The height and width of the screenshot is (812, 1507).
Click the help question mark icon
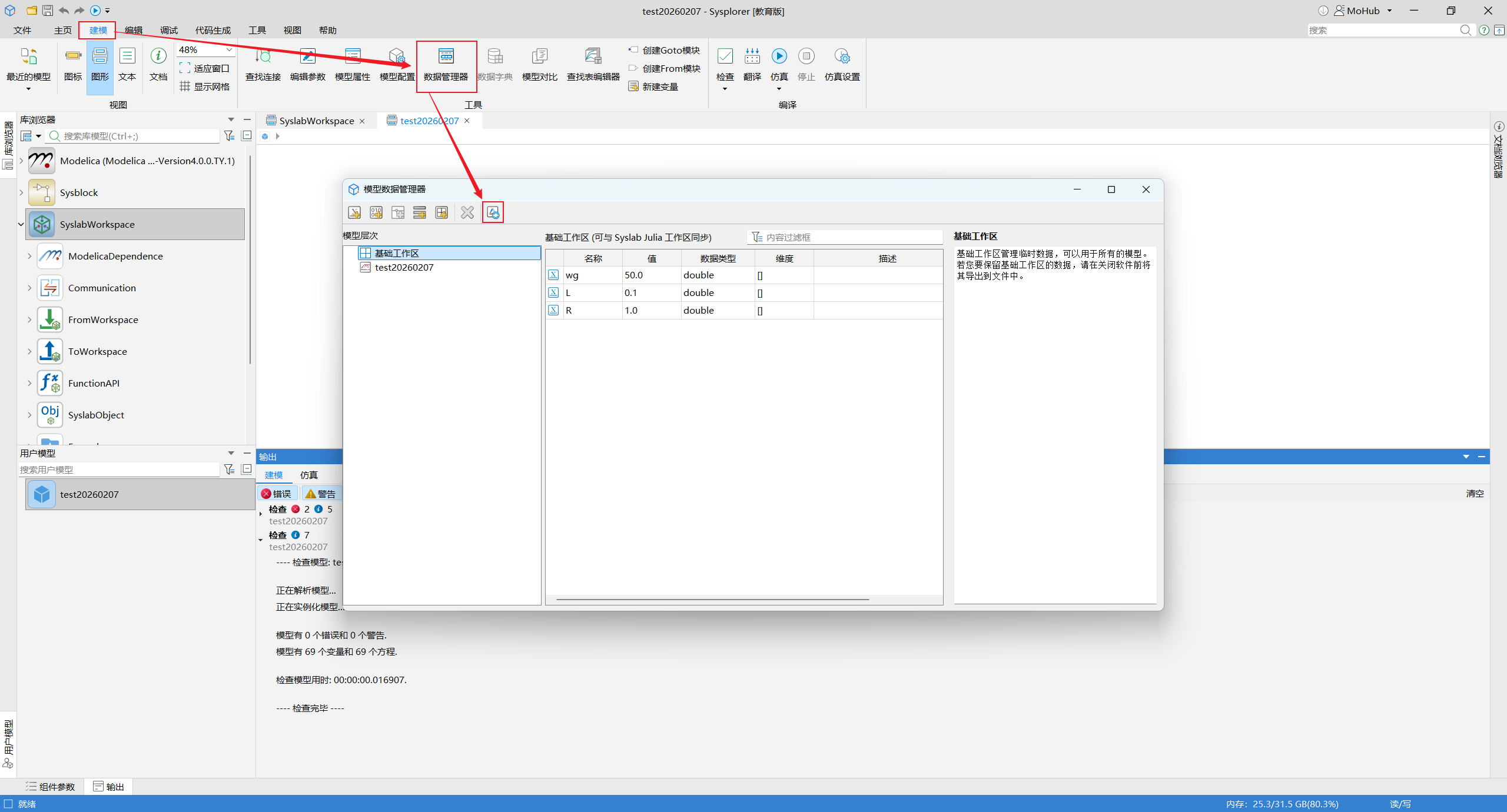pos(1484,30)
